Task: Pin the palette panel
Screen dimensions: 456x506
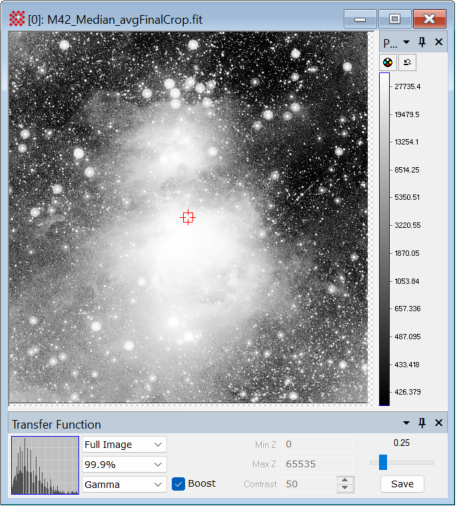Action: 422,42
